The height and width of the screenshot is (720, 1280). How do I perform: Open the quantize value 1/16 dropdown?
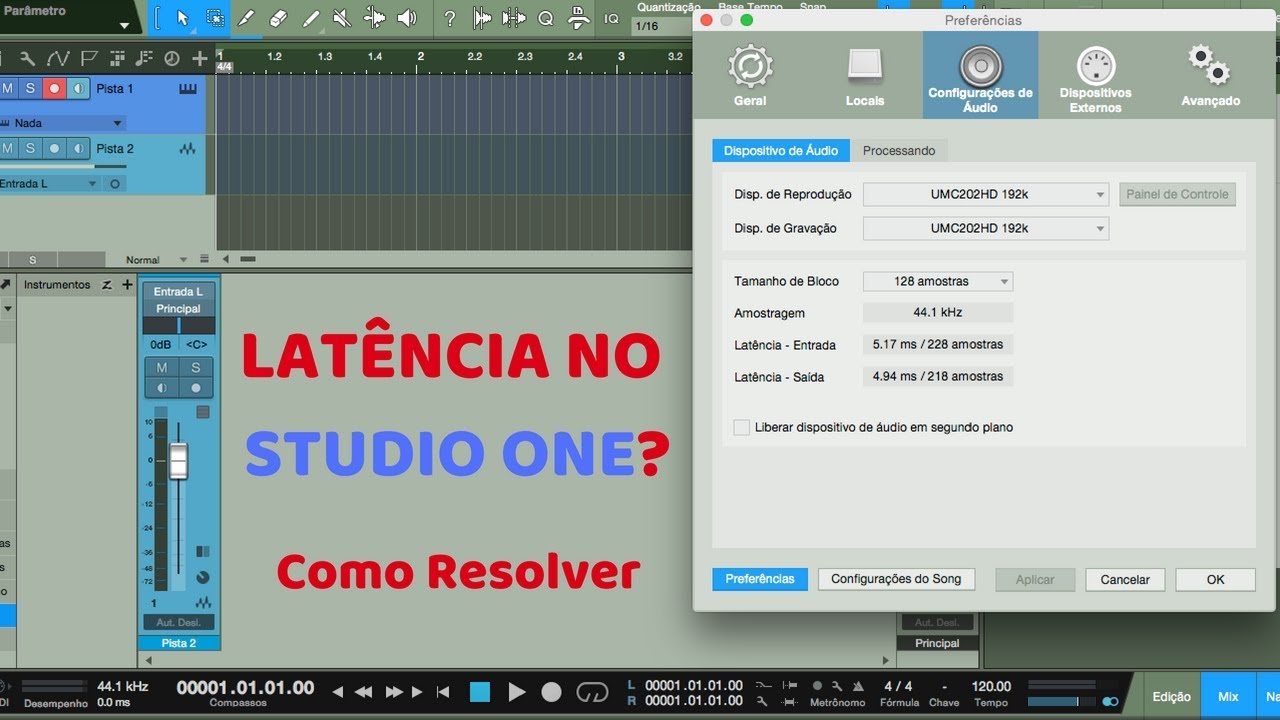pyautogui.click(x=660, y=26)
